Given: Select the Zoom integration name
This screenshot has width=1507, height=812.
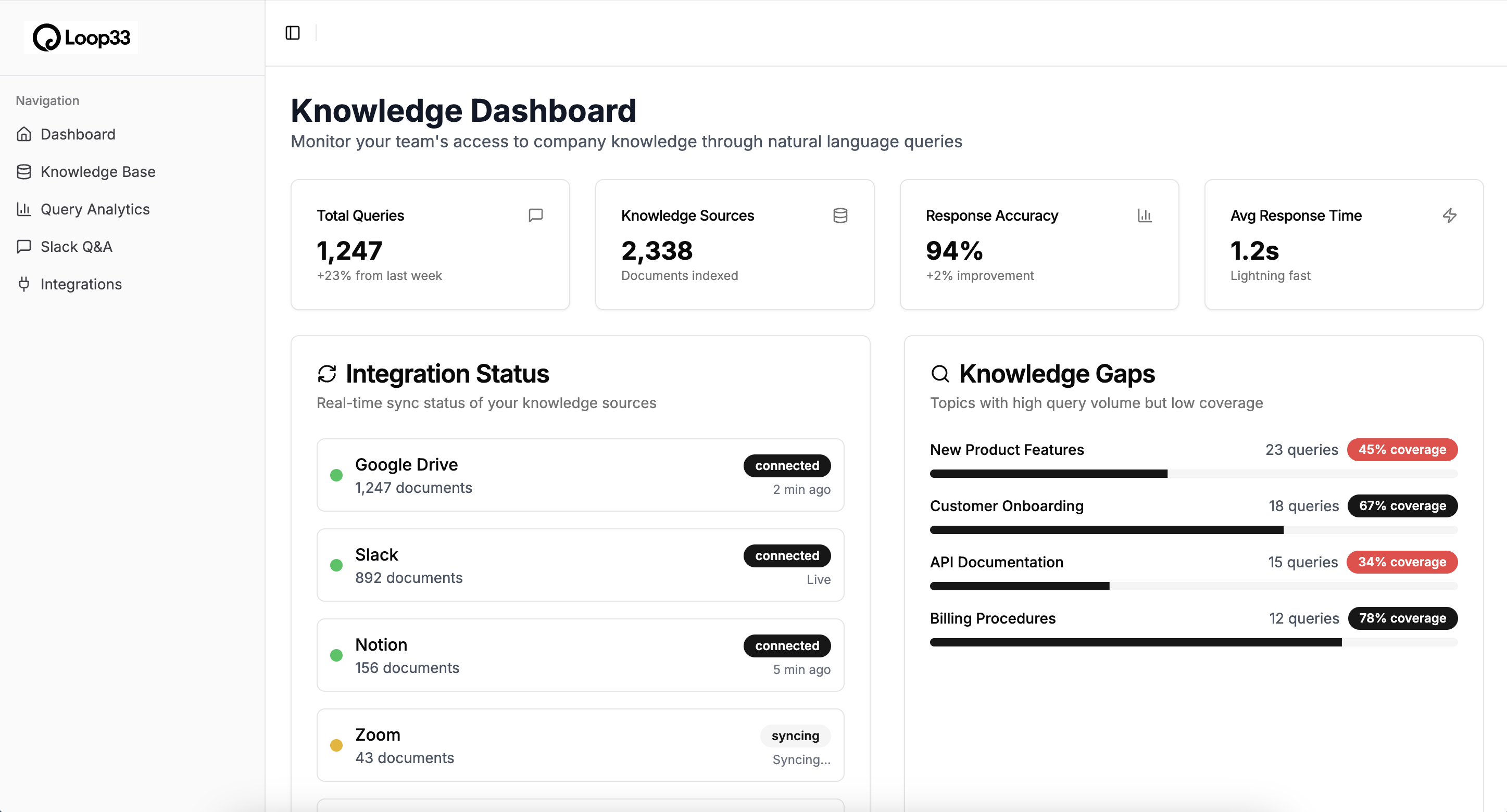Looking at the screenshot, I should click(378, 735).
